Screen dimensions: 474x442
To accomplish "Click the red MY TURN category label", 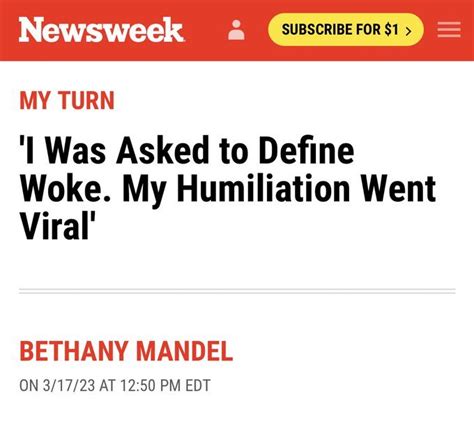I will (67, 100).
